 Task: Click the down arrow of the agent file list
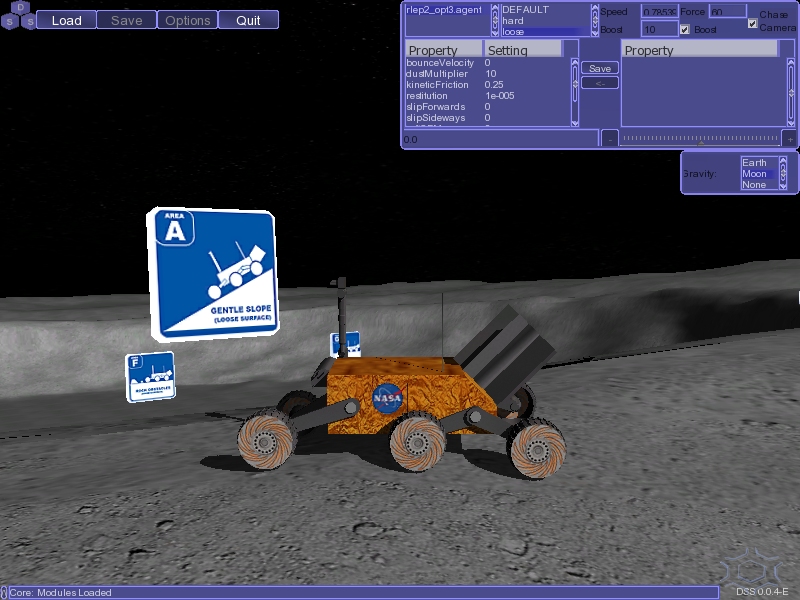pyautogui.click(x=494, y=32)
